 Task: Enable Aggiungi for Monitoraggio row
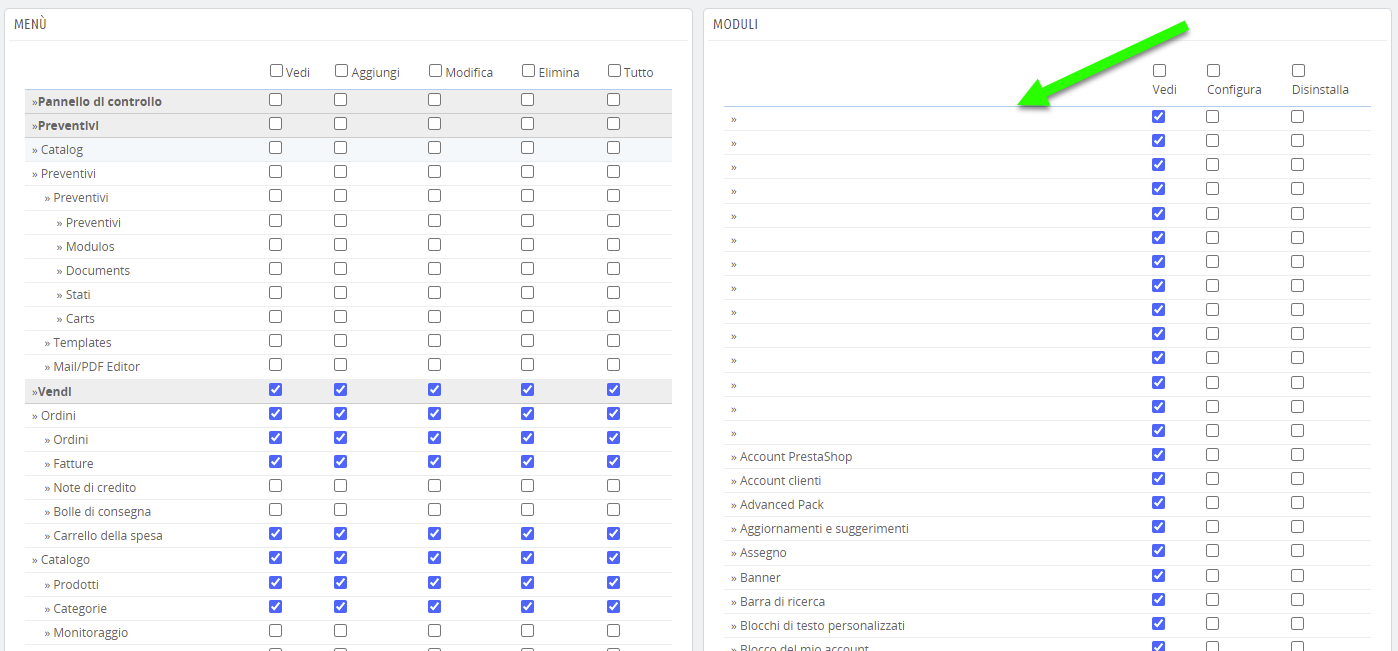point(341,631)
